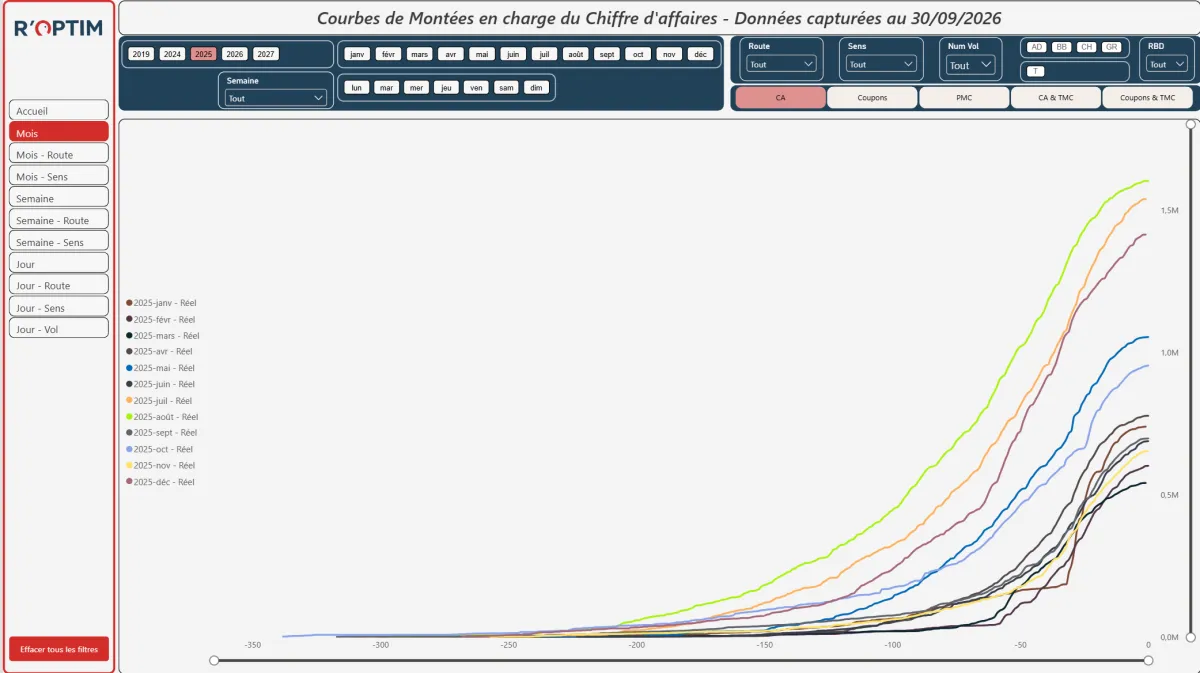The image size is (1200, 673).
Task: Click the 2025-juil - Réel legend entry
Action: coord(159,400)
